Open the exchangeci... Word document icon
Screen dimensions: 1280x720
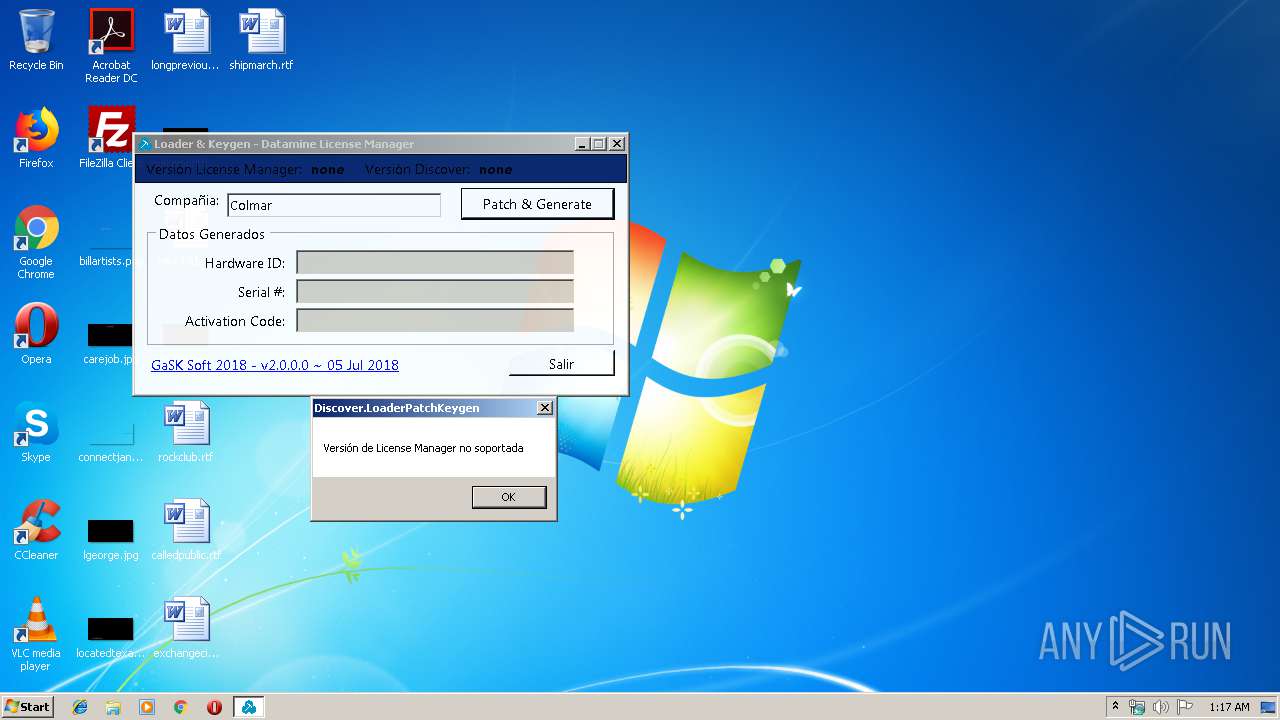point(186,628)
